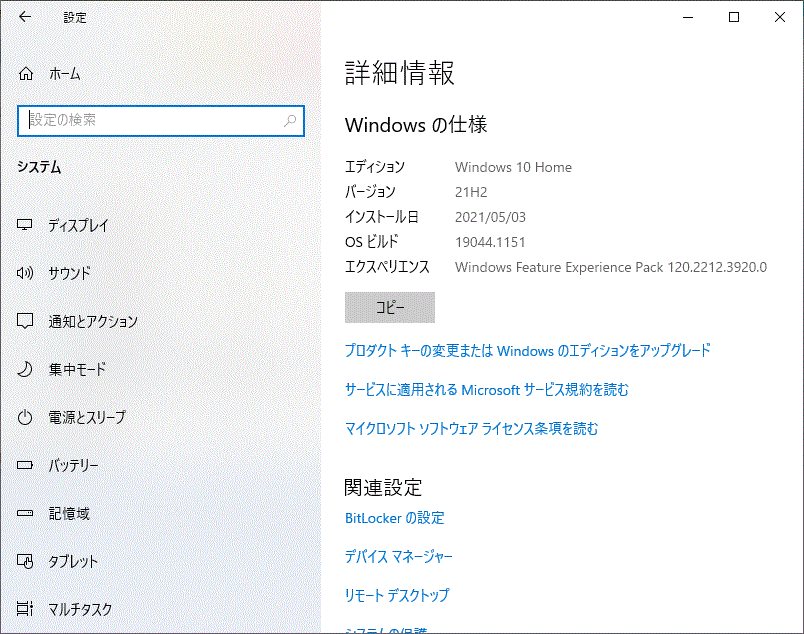This screenshot has width=804, height=634.
Task: Open ソフトウェア ライセンス条項を読む link
Action: pos(471,428)
